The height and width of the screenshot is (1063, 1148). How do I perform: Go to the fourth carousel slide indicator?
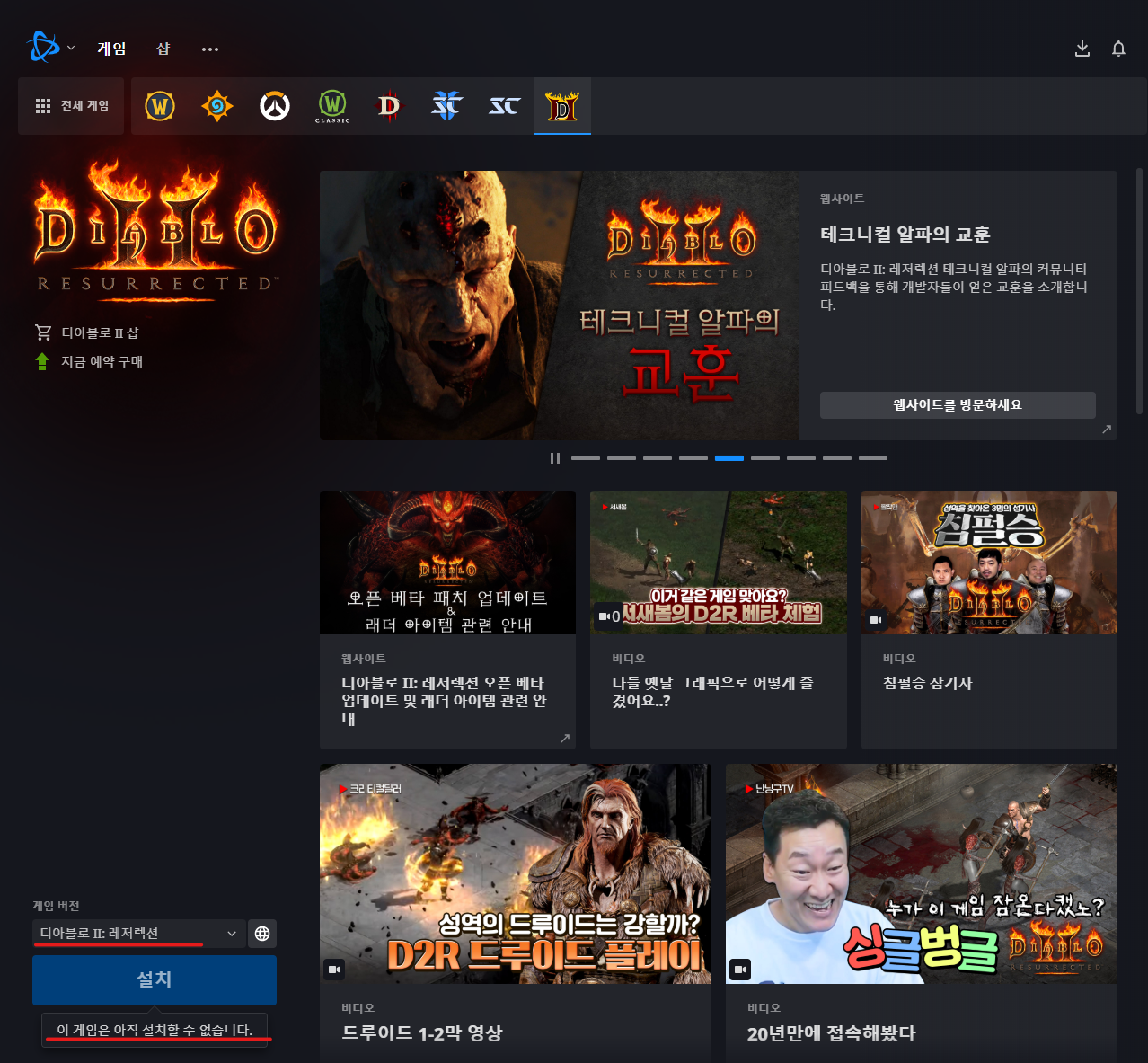(x=693, y=458)
